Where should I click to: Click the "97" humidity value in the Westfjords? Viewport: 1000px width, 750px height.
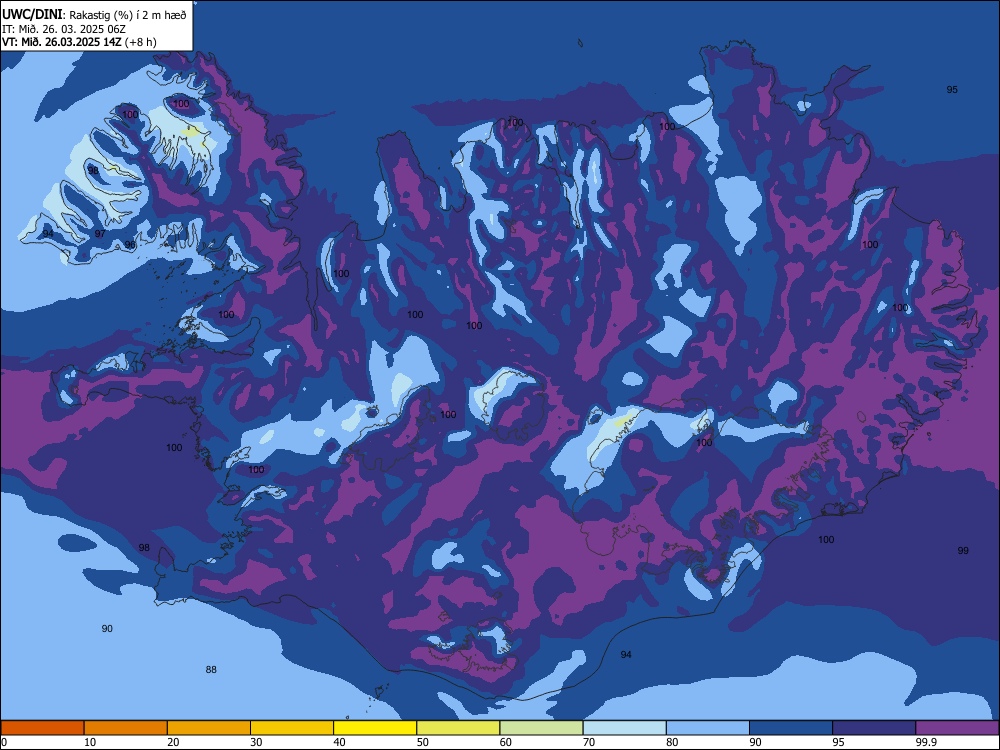[x=100, y=234]
